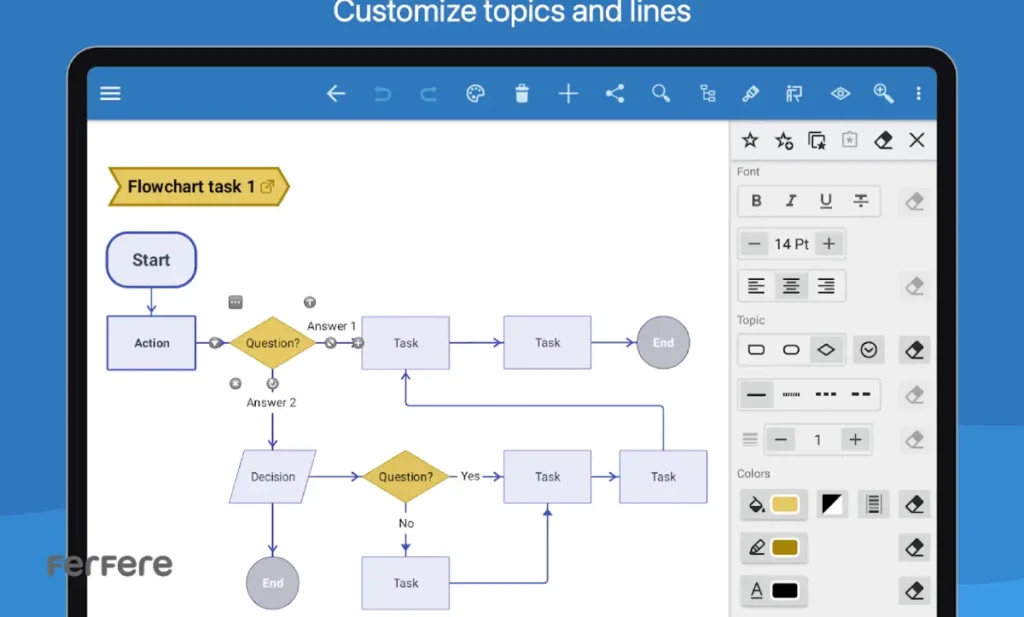Delete selected topic with trash icon
The width and height of the screenshot is (1024, 617).
pos(521,94)
